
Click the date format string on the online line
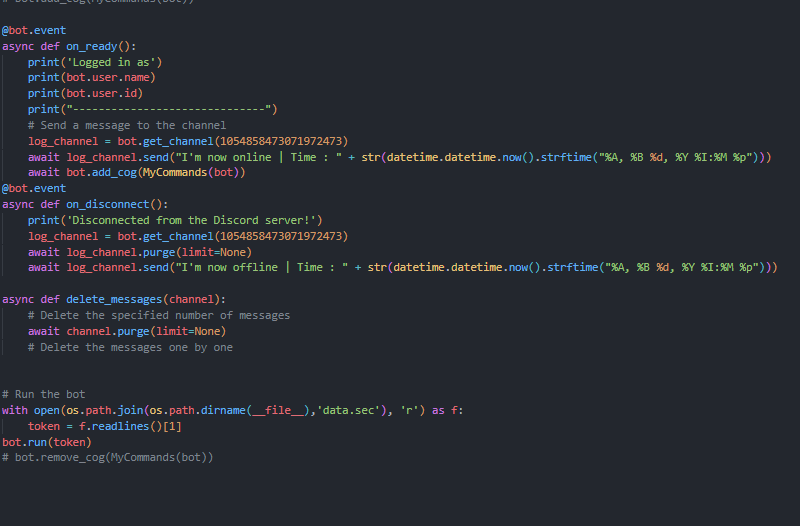[678, 157]
